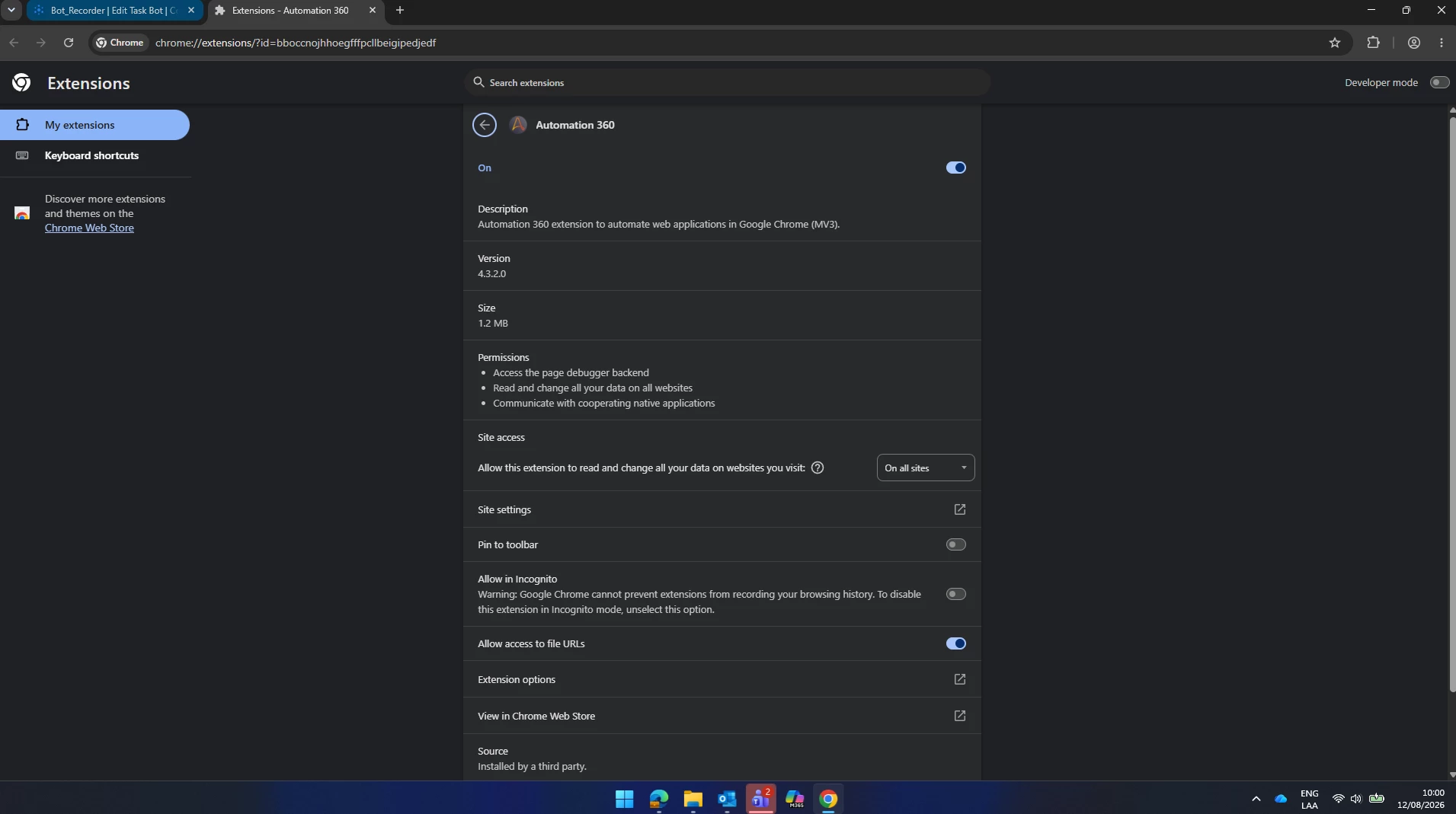Click the Site settings row
1456x814 pixels.
[722, 509]
